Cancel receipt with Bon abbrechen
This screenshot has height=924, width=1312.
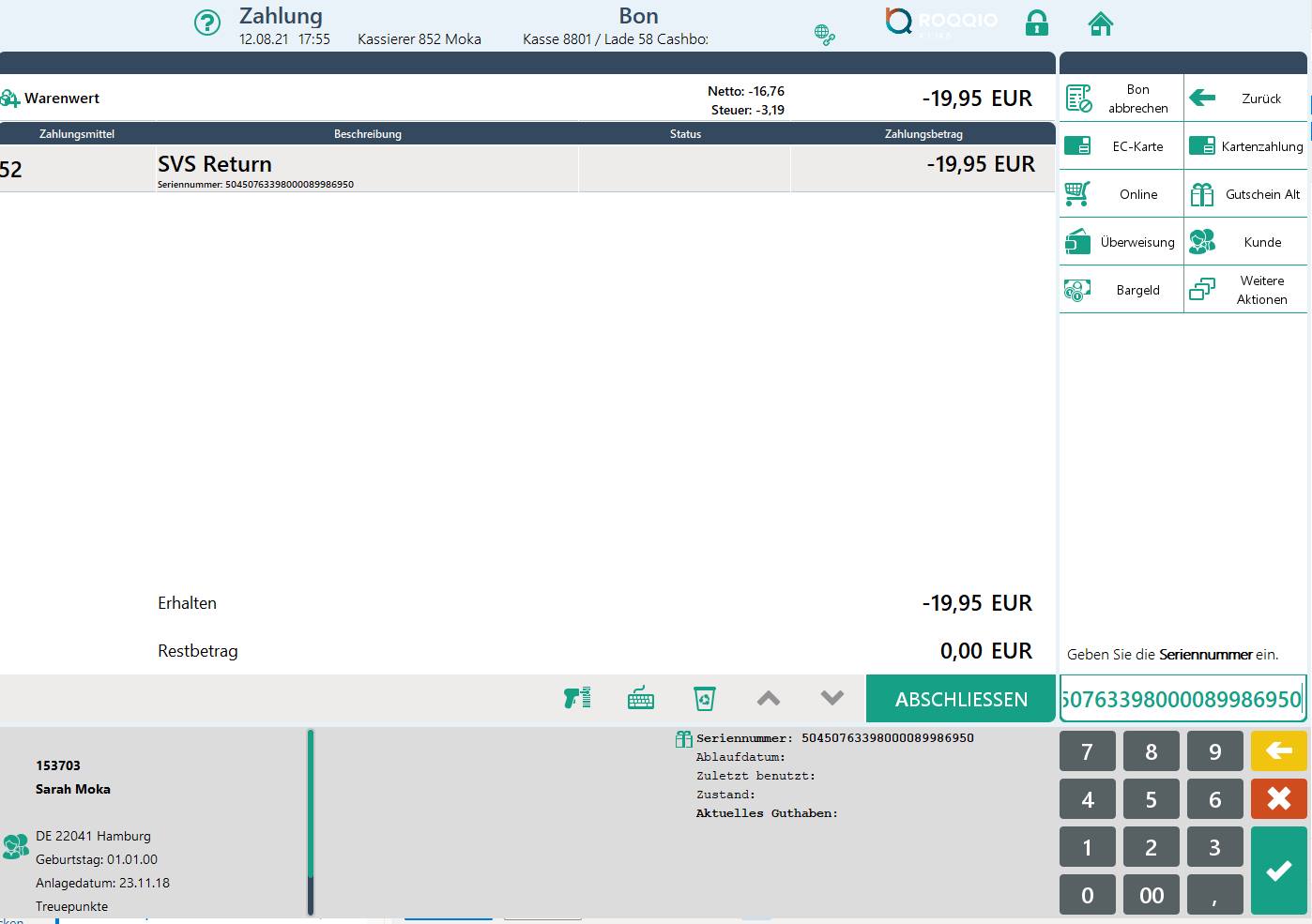(1121, 98)
